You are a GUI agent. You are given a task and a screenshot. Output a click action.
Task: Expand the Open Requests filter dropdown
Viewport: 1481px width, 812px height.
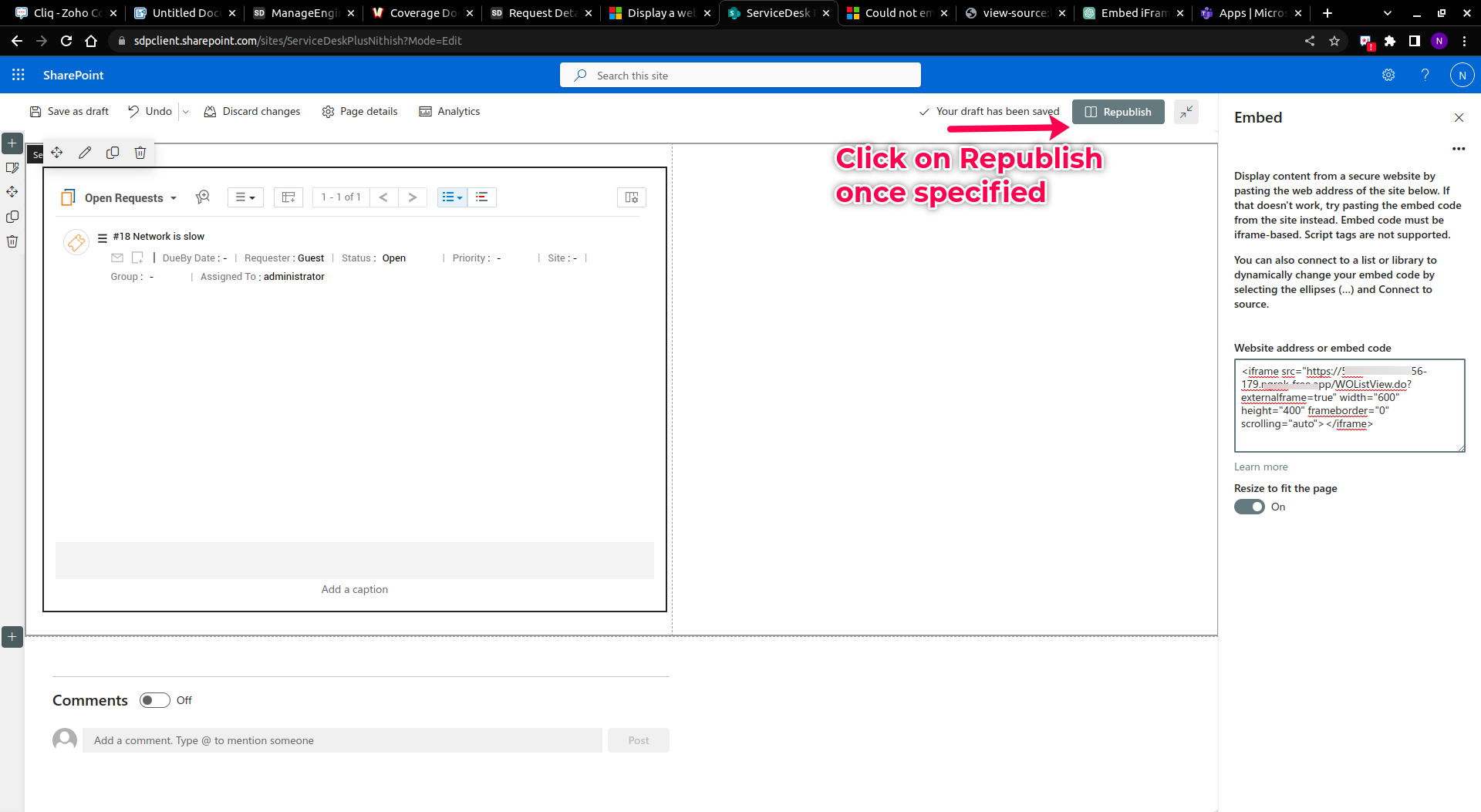pyautogui.click(x=174, y=198)
